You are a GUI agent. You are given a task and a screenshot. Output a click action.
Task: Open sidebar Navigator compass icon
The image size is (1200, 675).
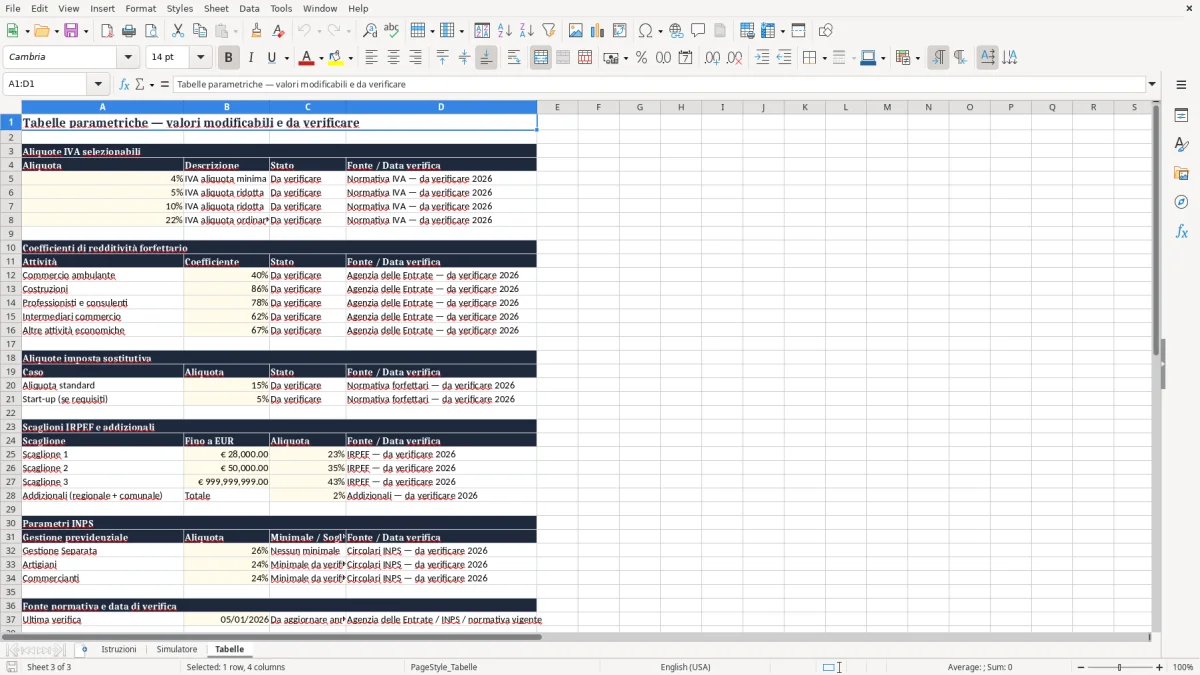coord(1181,202)
